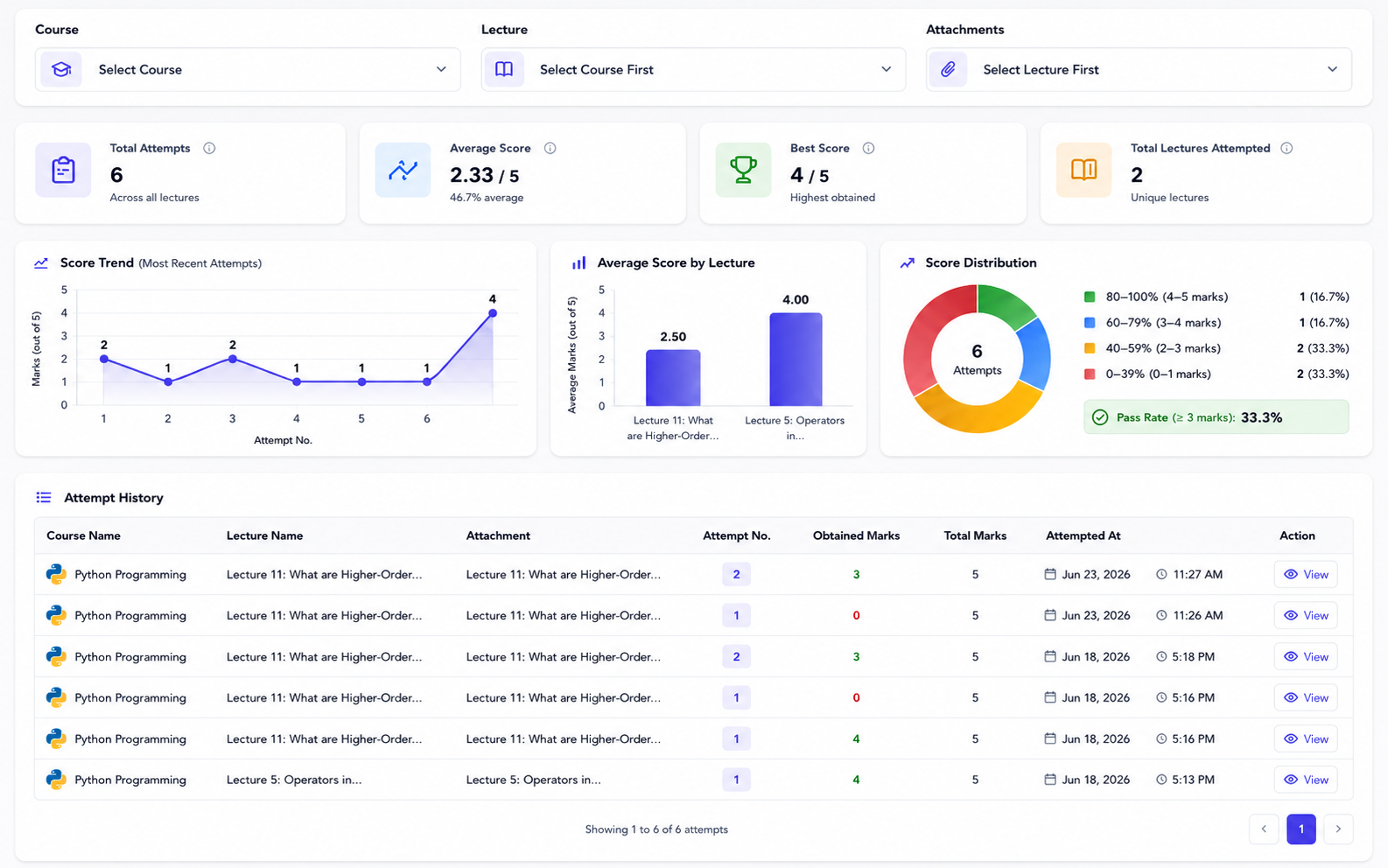The height and width of the screenshot is (868, 1388).
Task: Click the graduation cap icon in Course selector
Action: coord(61,69)
